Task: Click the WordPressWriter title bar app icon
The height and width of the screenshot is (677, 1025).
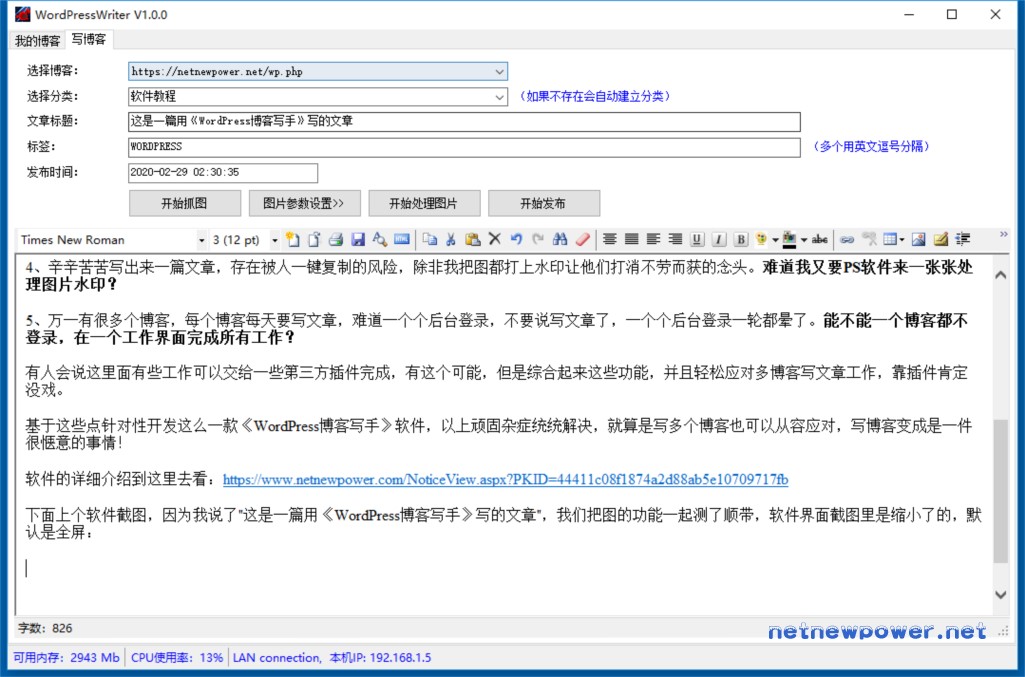Action: pos(22,14)
